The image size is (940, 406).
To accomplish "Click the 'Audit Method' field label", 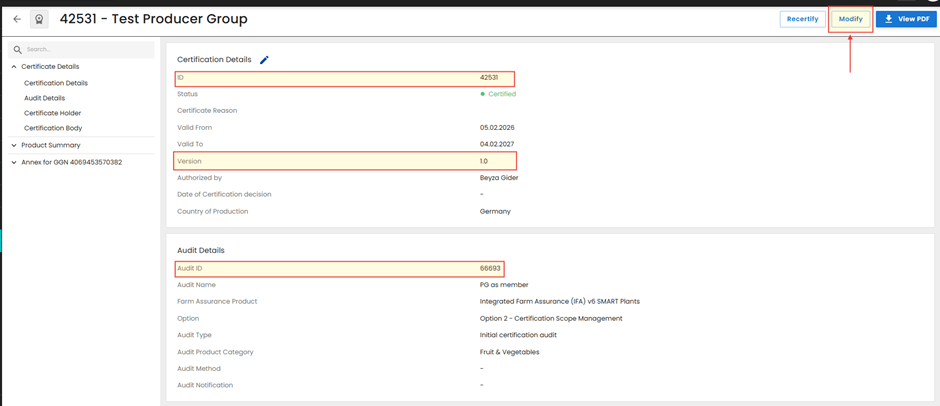I will (199, 369).
